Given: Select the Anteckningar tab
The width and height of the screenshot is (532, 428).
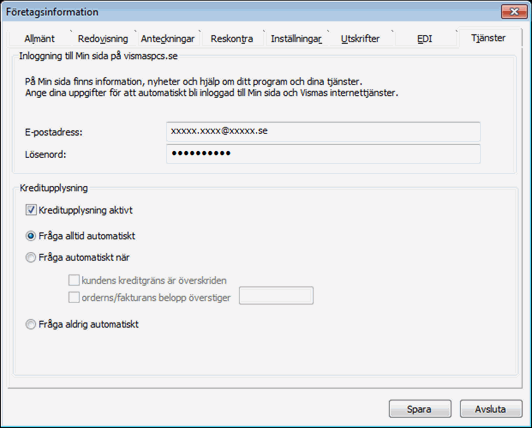Looking at the screenshot, I should 168,39.
